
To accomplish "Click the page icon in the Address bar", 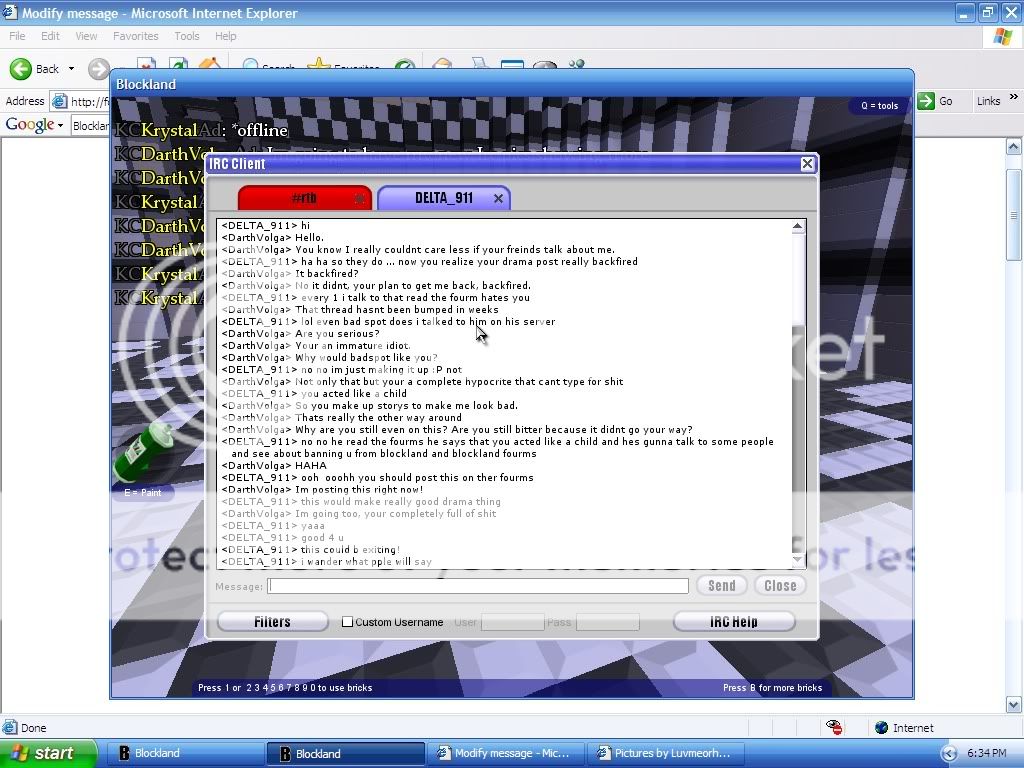I will 59,101.
